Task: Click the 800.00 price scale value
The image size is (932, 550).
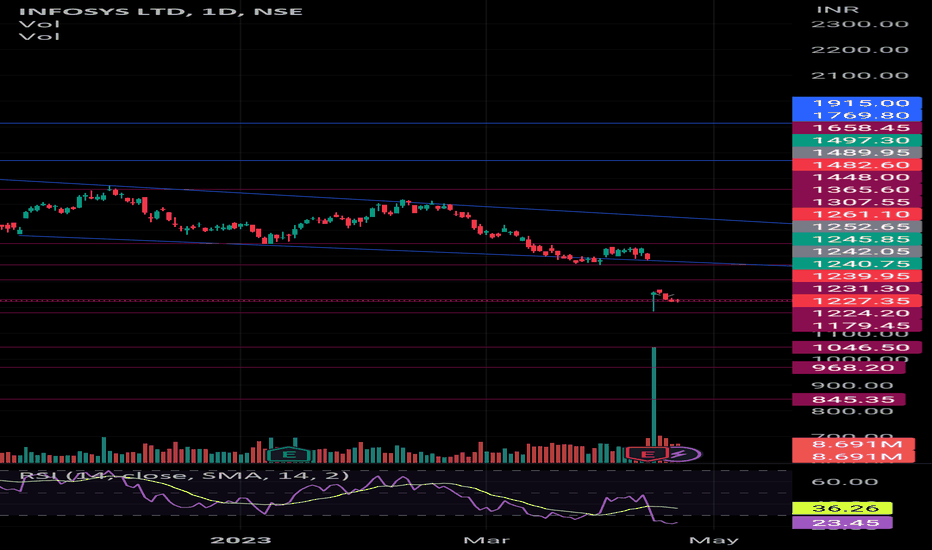Action: click(852, 411)
